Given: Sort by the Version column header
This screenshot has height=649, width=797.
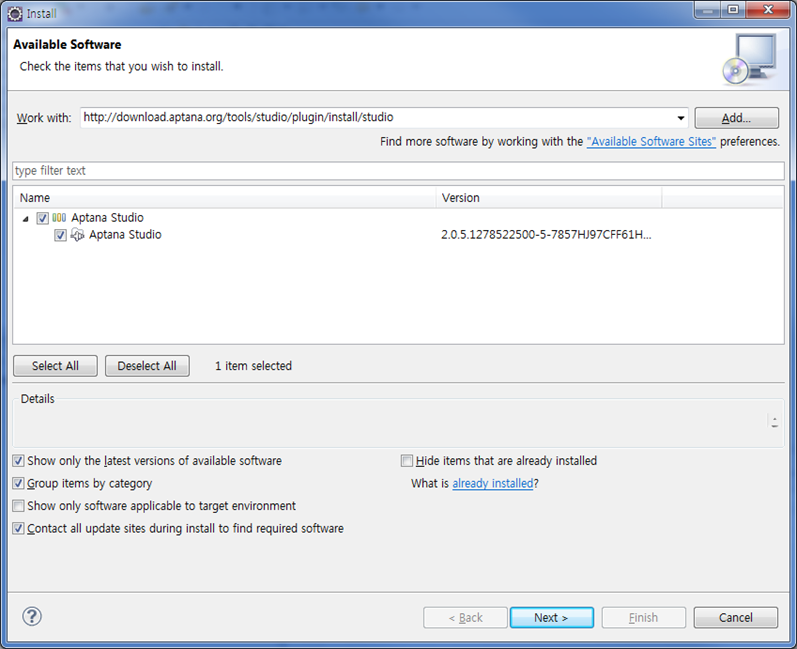Looking at the screenshot, I should coord(549,198).
